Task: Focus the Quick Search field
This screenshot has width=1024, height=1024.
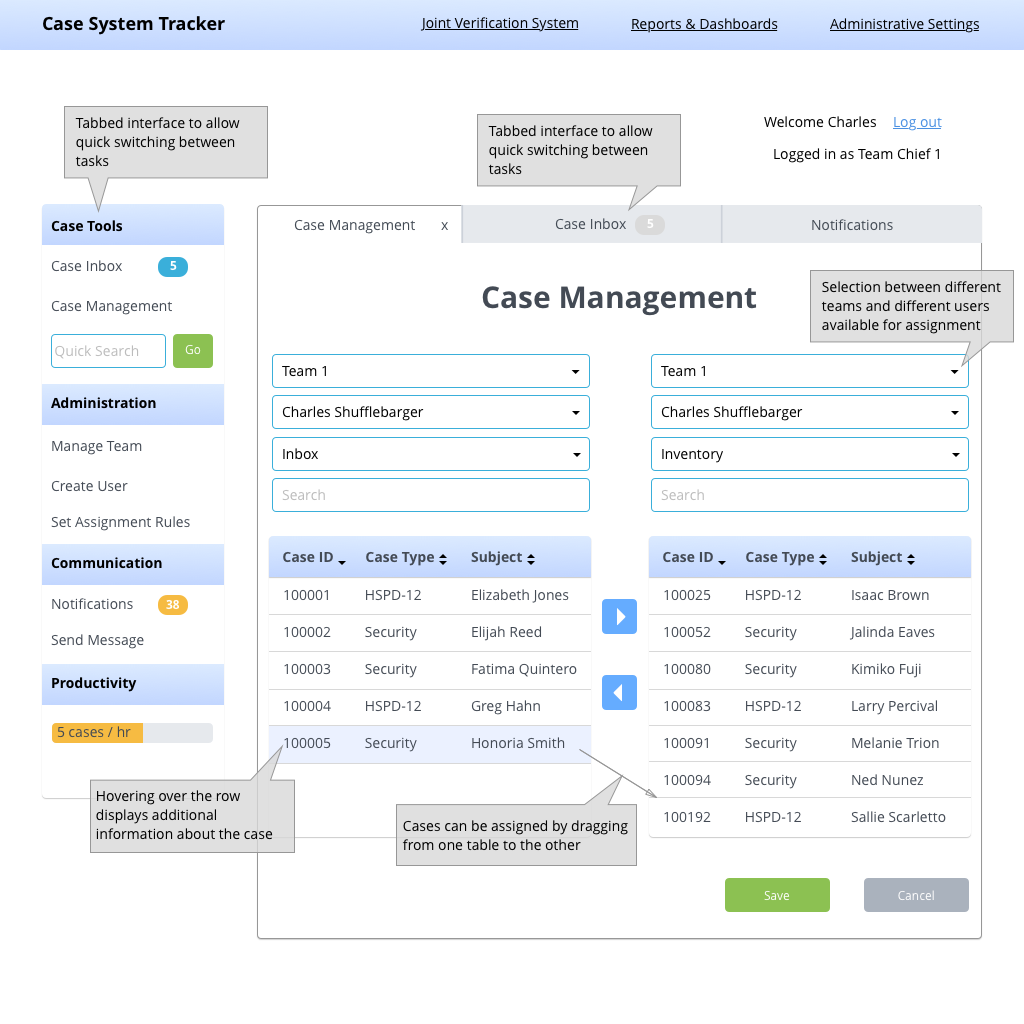Action: pyautogui.click(x=108, y=351)
